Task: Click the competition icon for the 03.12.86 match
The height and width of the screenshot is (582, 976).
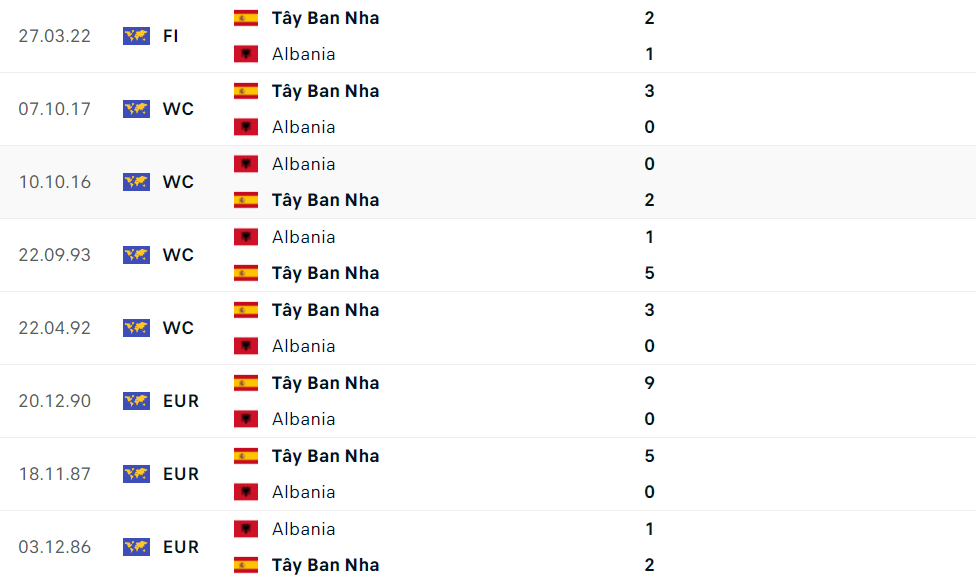Action: (136, 547)
